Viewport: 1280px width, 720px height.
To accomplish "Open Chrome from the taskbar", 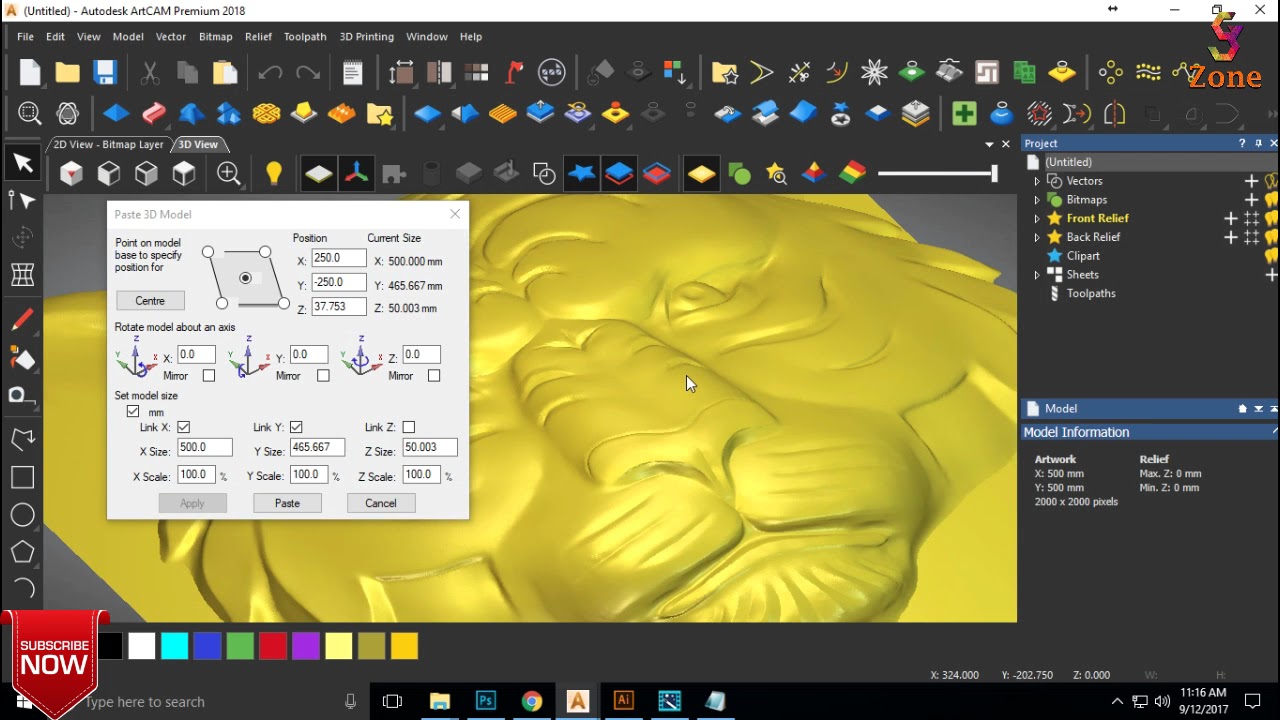I will (531, 701).
